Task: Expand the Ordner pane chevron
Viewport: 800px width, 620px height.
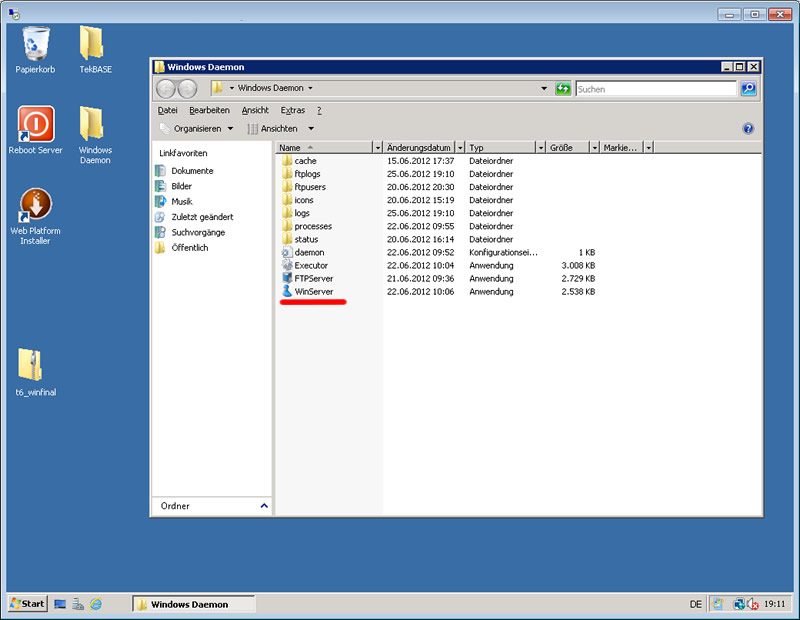Action: tap(264, 506)
